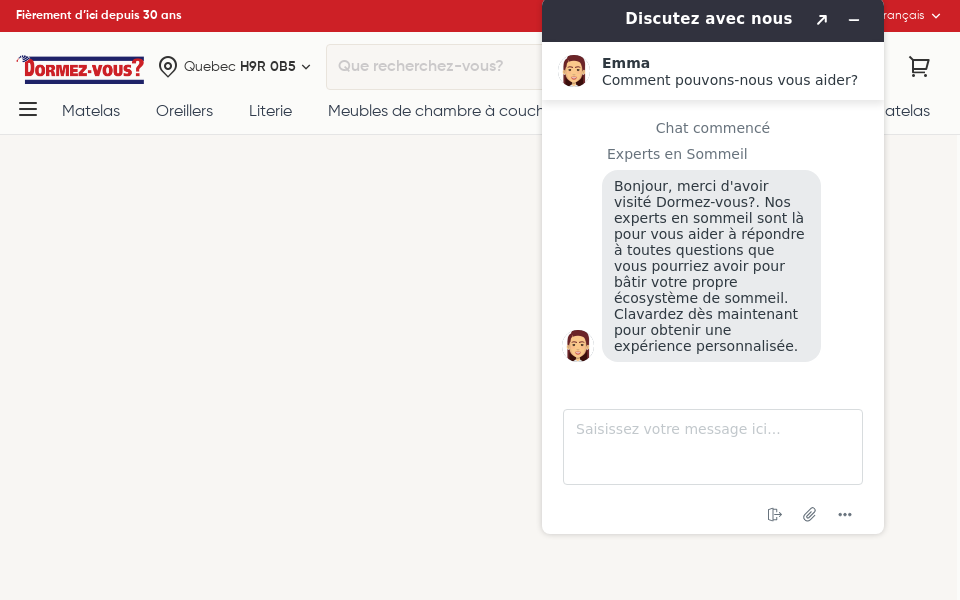Click the 'Que recherchez-vous?' search field
Image resolution: width=960 pixels, height=600 pixels.
point(430,67)
